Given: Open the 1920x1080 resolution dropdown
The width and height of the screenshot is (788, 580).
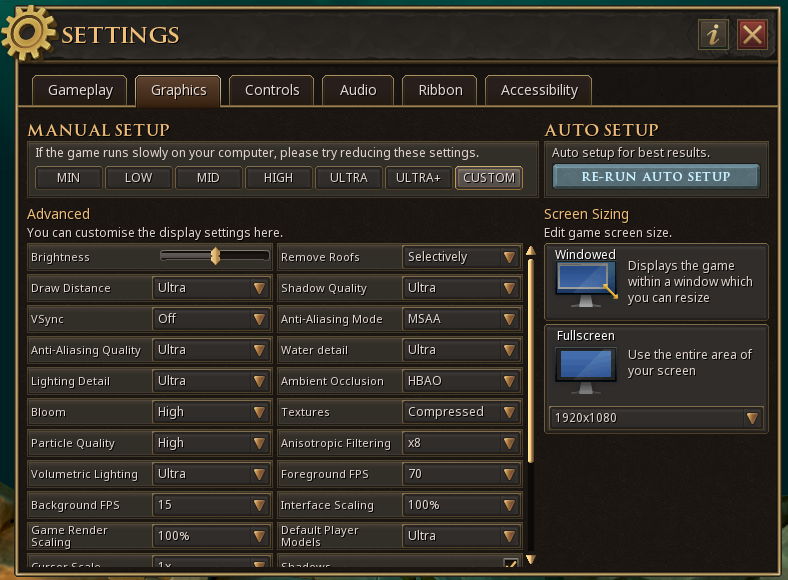Looking at the screenshot, I should (x=656, y=418).
